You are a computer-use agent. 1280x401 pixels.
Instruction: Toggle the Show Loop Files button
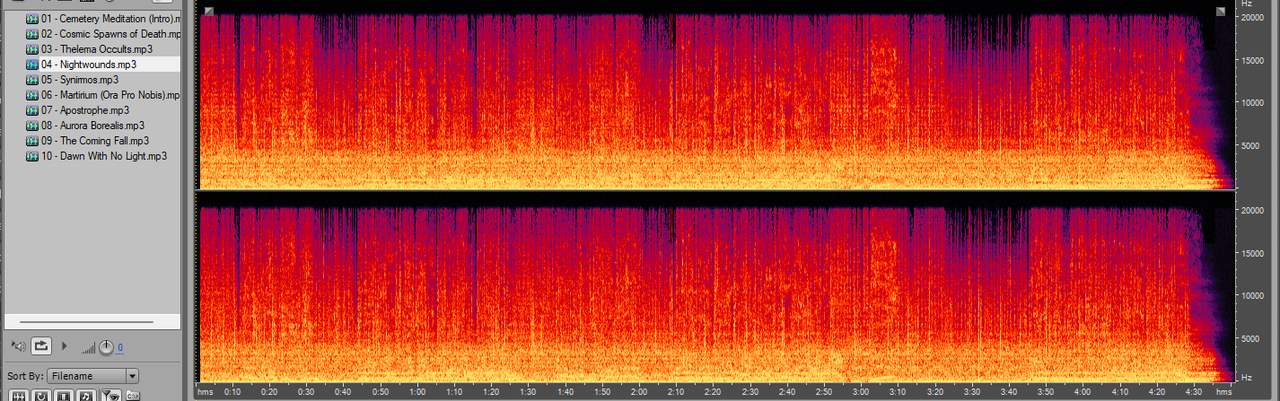click(x=39, y=396)
